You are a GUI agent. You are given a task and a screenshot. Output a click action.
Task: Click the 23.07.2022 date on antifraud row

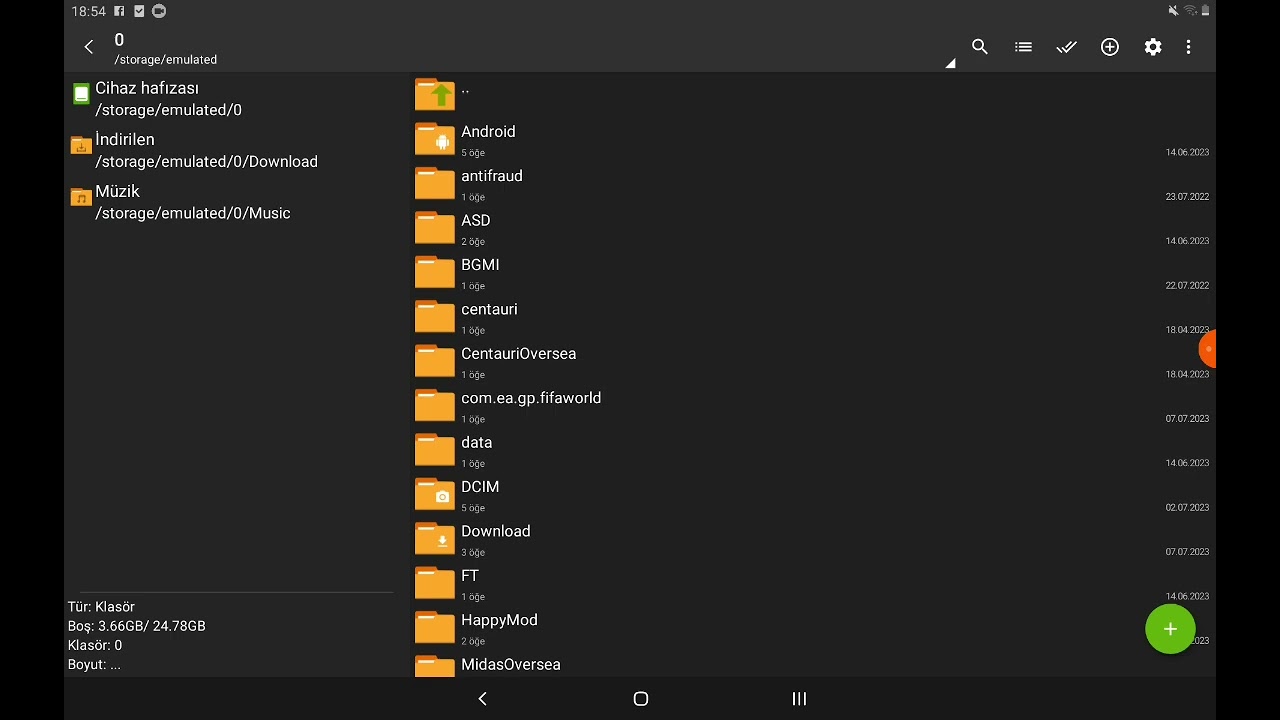point(1187,197)
